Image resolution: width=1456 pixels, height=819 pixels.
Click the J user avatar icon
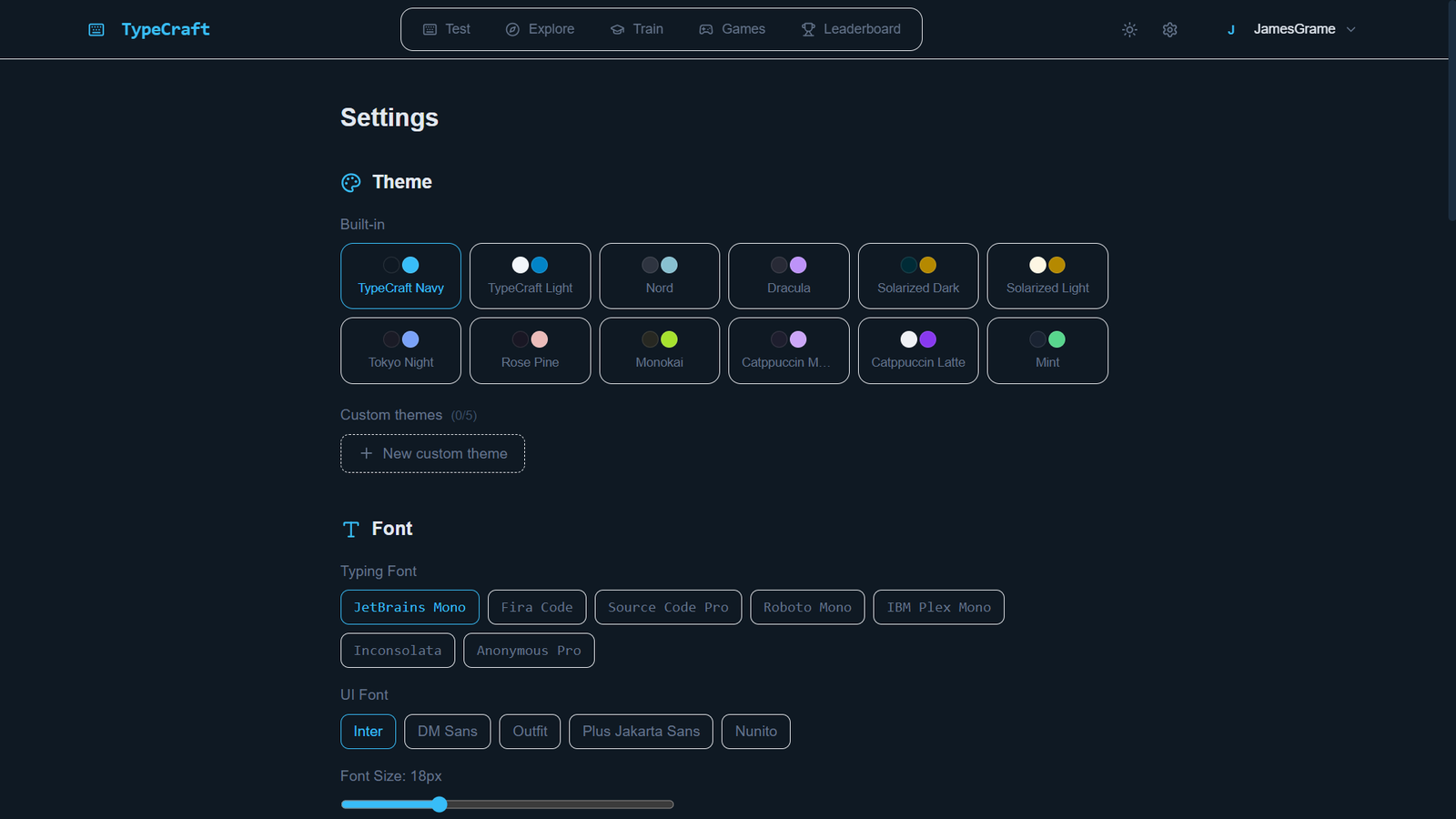[x=1231, y=30]
